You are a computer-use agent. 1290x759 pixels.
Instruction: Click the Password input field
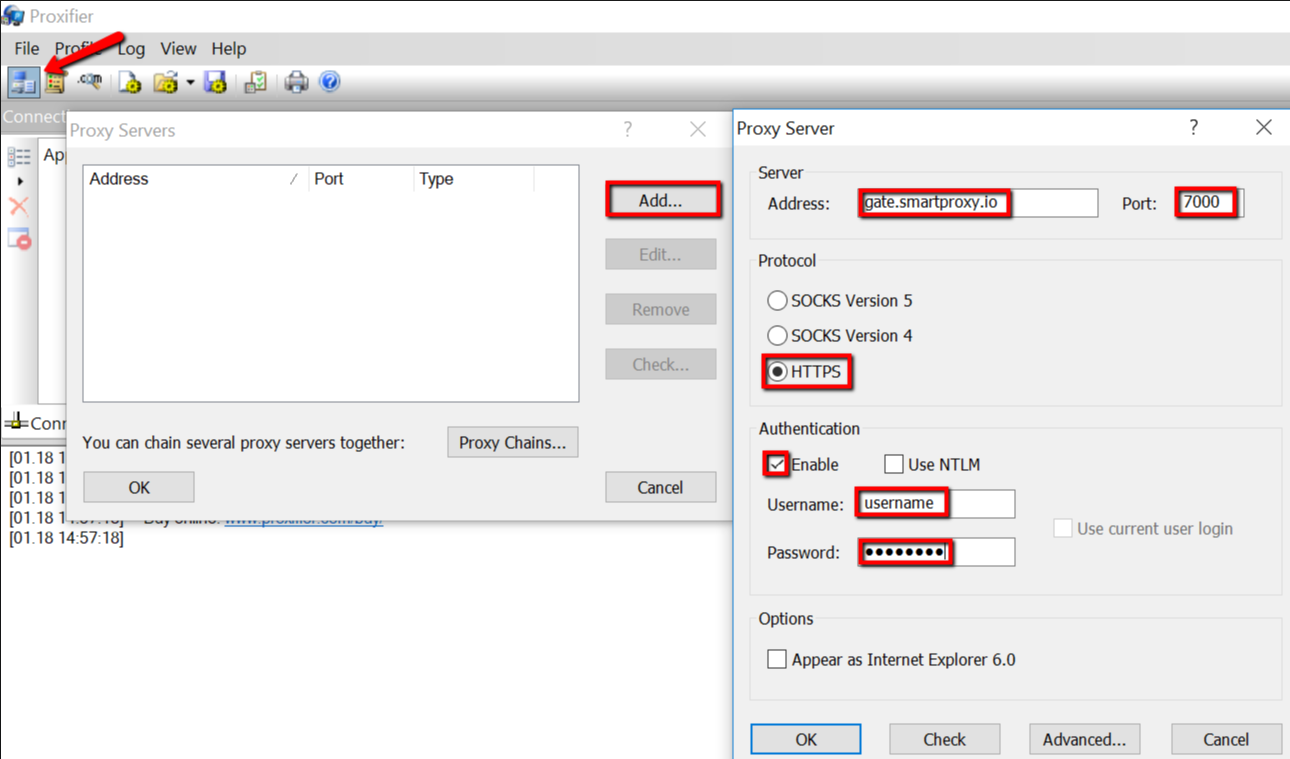[935, 552]
